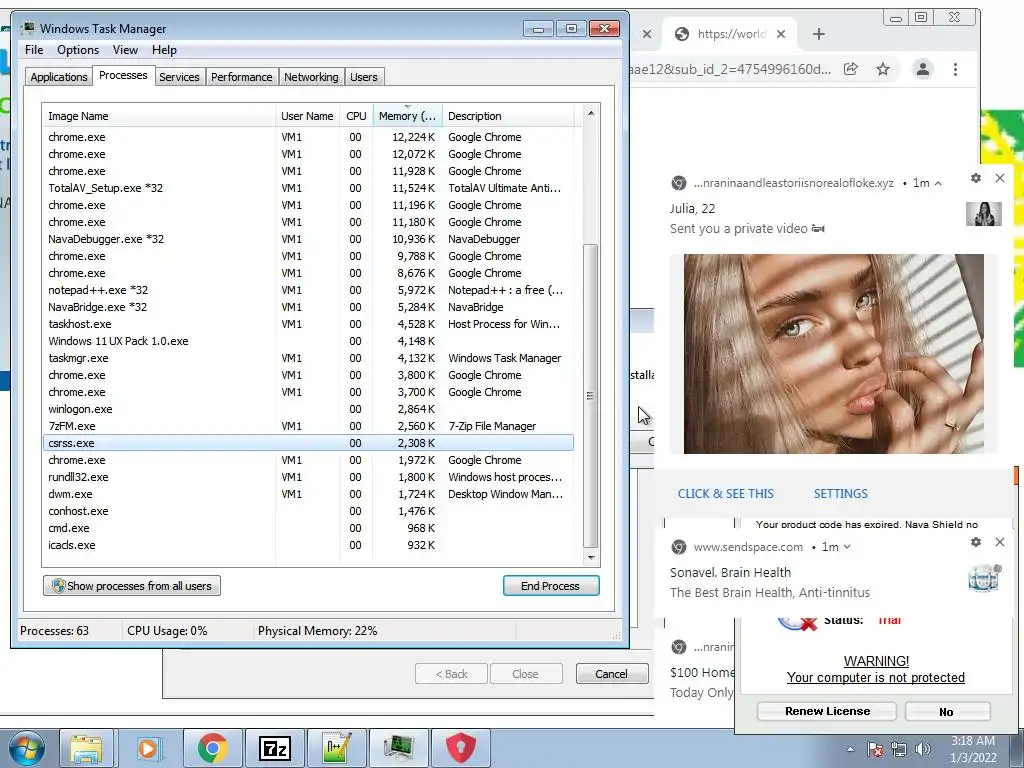Viewport: 1024px width, 768px height.
Task: Open Chrome profile avatar icon
Action: [x=923, y=69]
